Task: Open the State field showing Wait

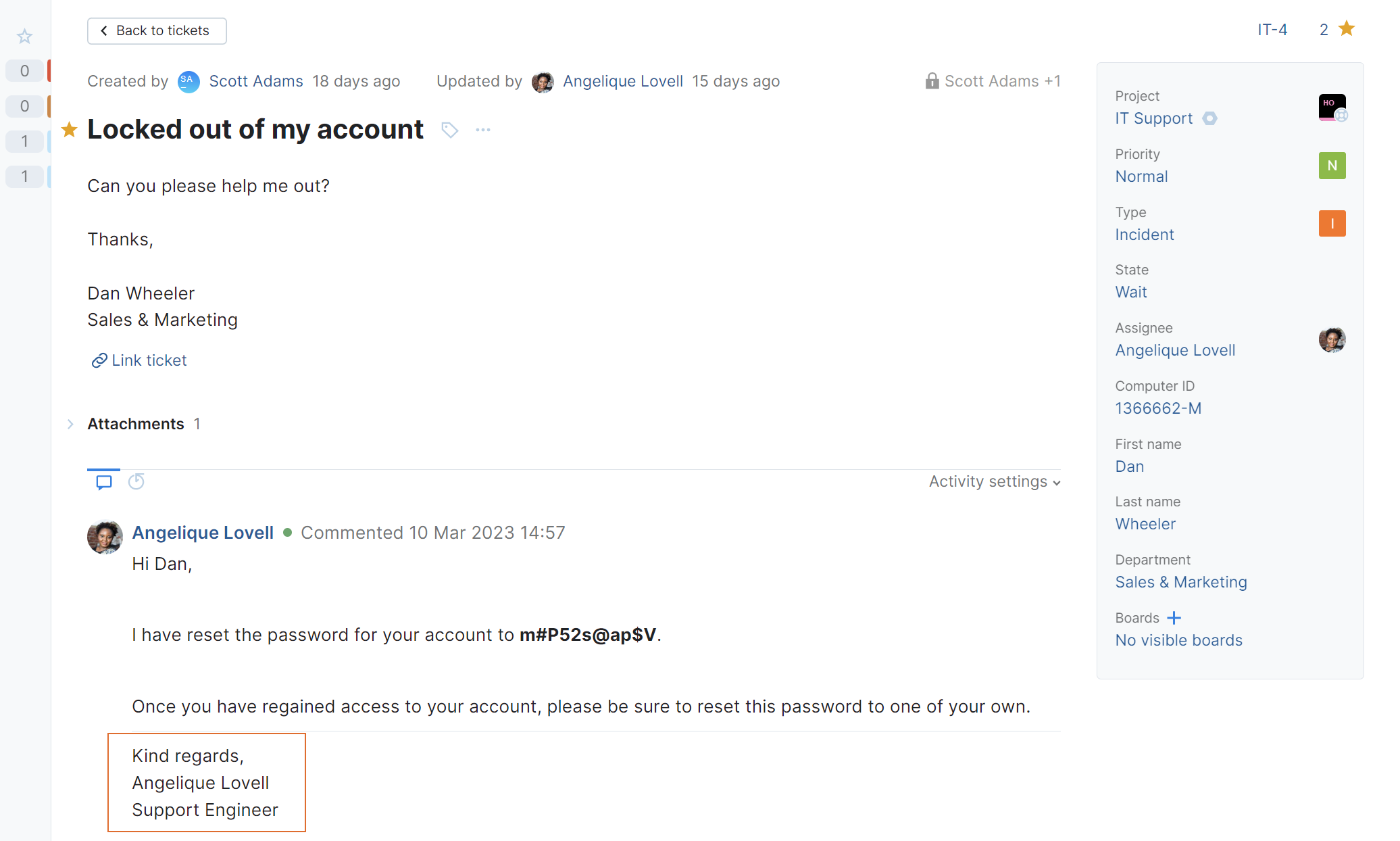Action: [x=1131, y=292]
